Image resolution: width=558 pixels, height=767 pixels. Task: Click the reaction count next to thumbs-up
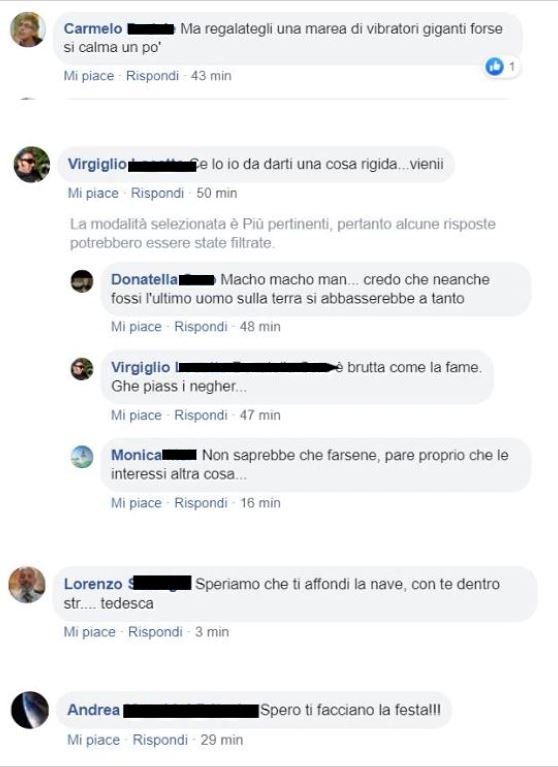tap(512, 66)
